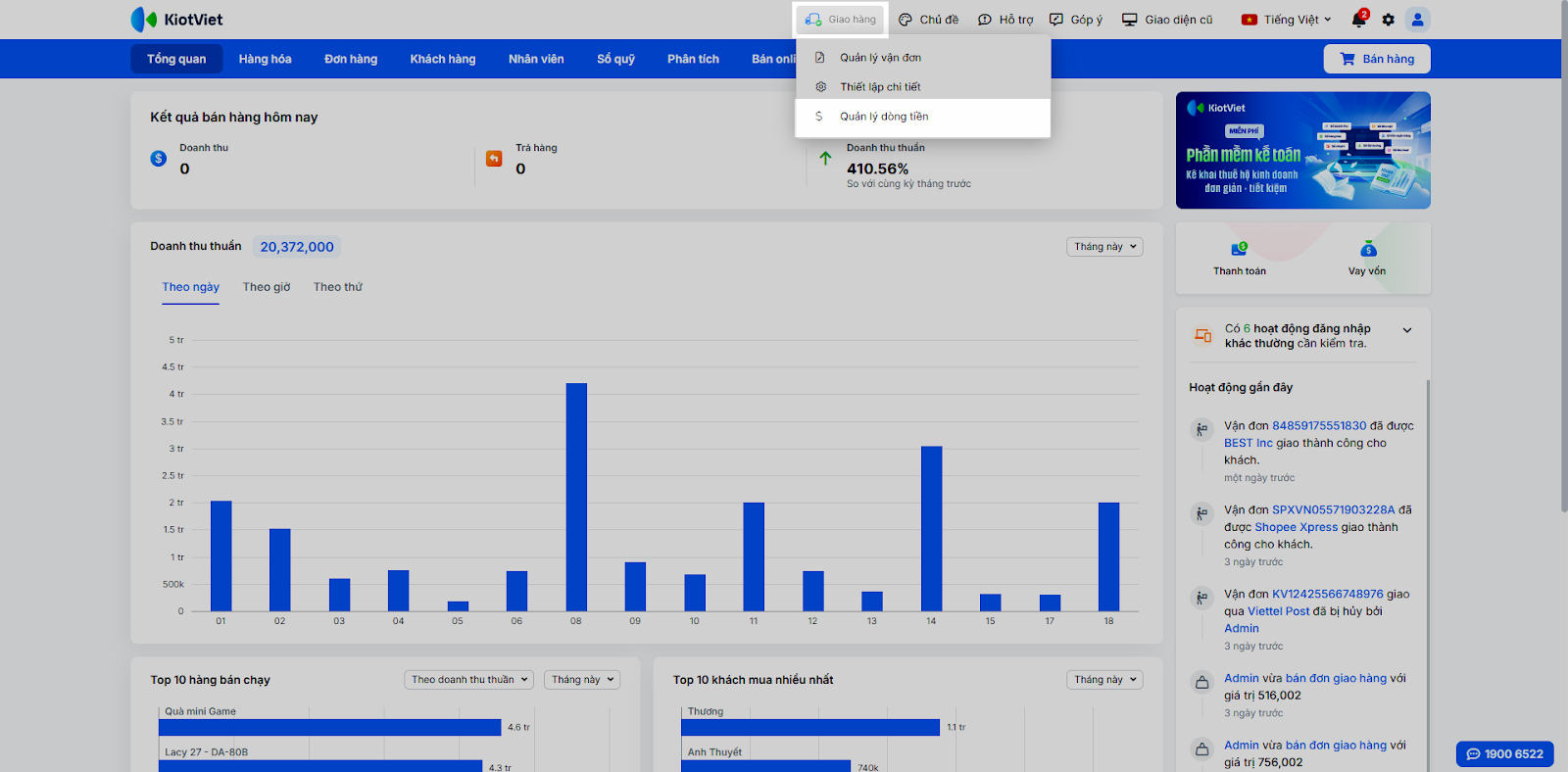Open notifications bell icon
1568x772 pixels.
(x=1359, y=20)
